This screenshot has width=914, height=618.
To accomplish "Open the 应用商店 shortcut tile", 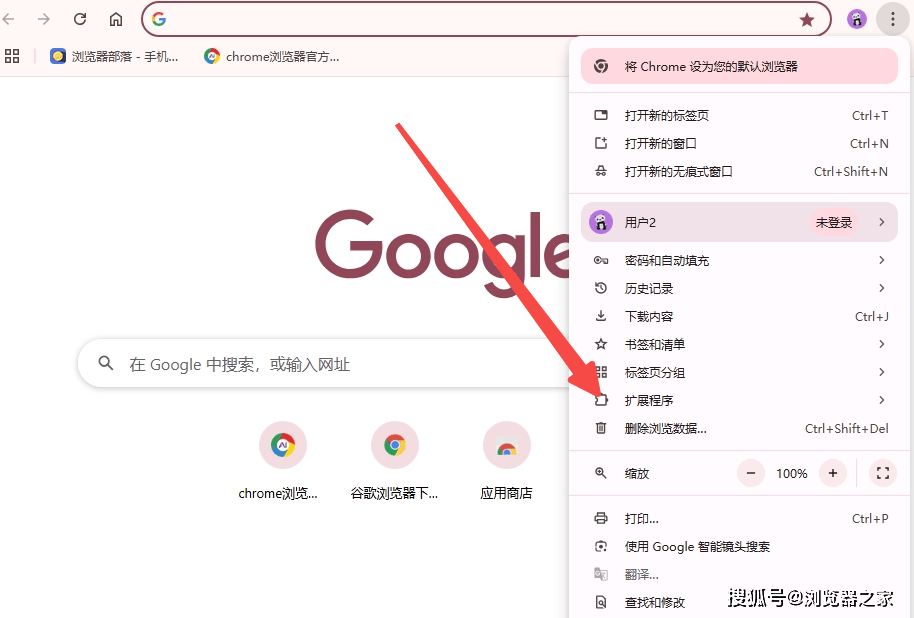I will tap(507, 462).
